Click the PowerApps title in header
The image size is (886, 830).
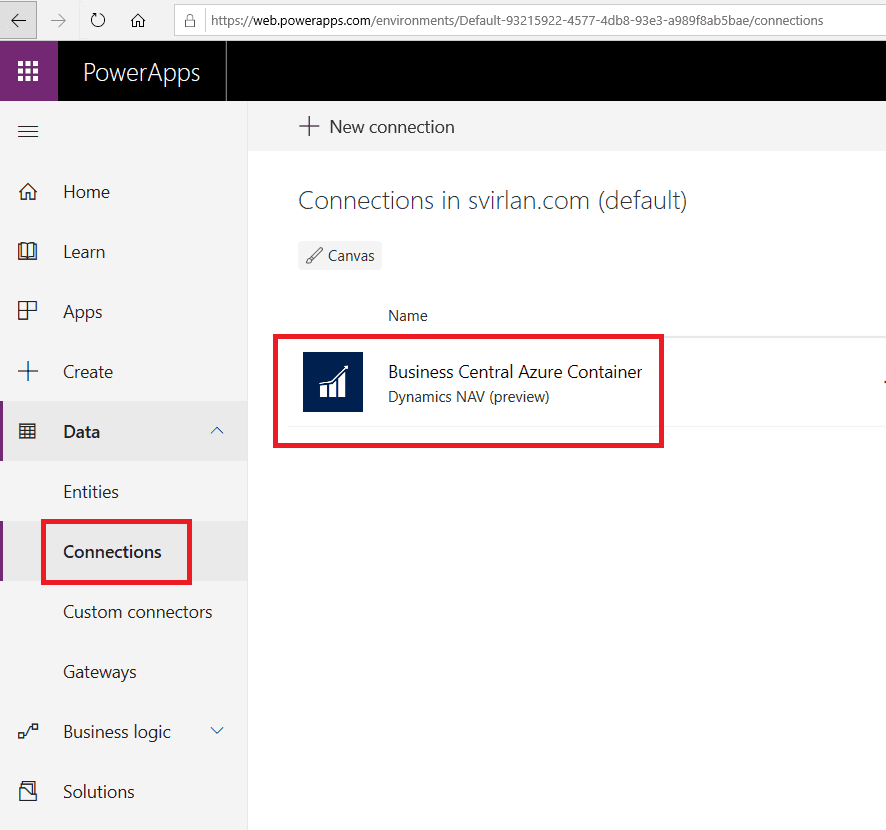(x=142, y=72)
